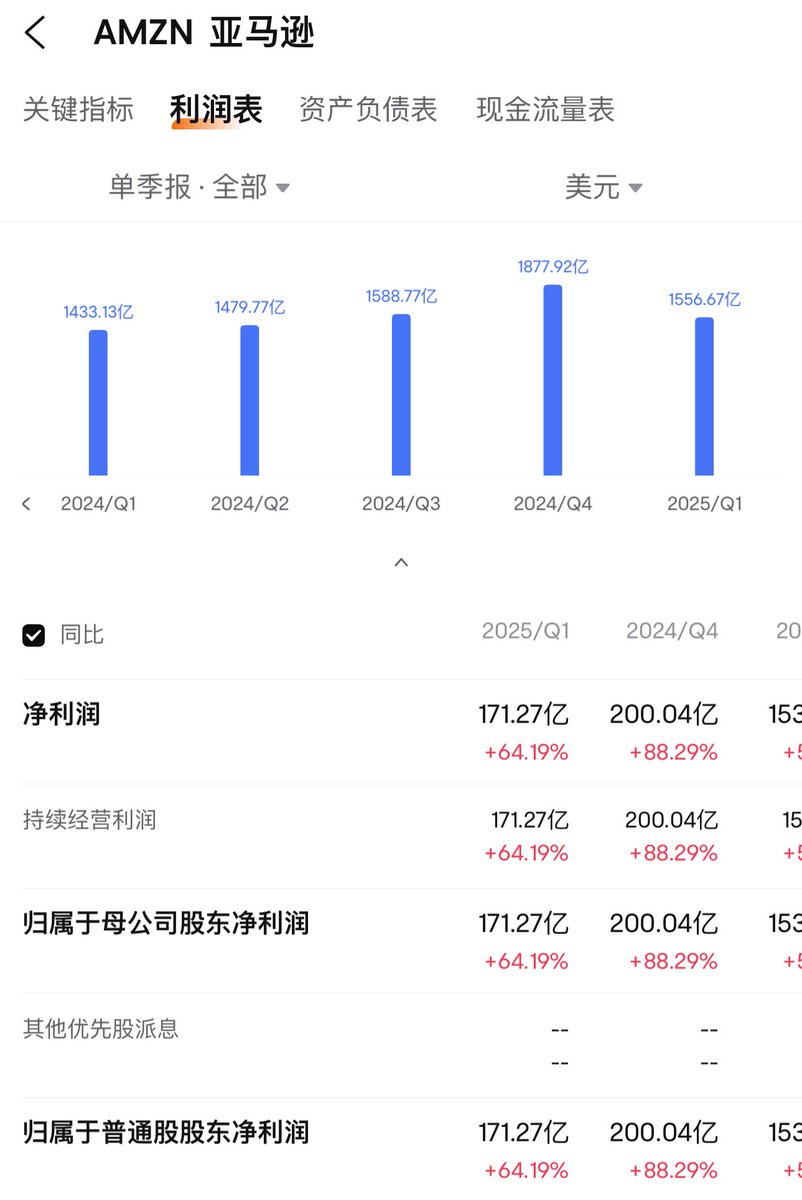Collapse the chart with the up chevron

tap(401, 562)
